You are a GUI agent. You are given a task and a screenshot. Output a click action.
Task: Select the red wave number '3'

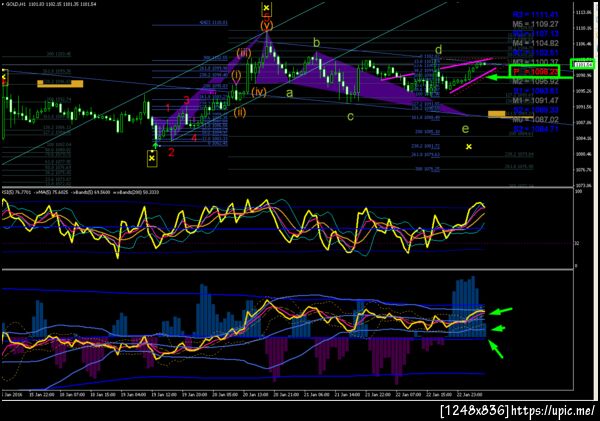click(x=186, y=101)
